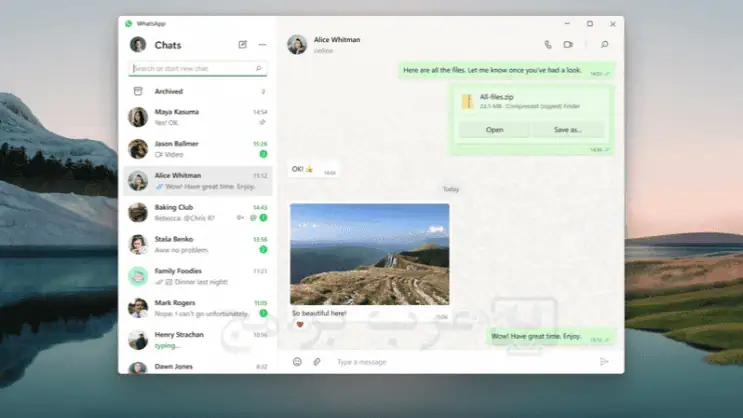Start a voice call with Alice Whitman
743x418 pixels.
pyautogui.click(x=548, y=45)
